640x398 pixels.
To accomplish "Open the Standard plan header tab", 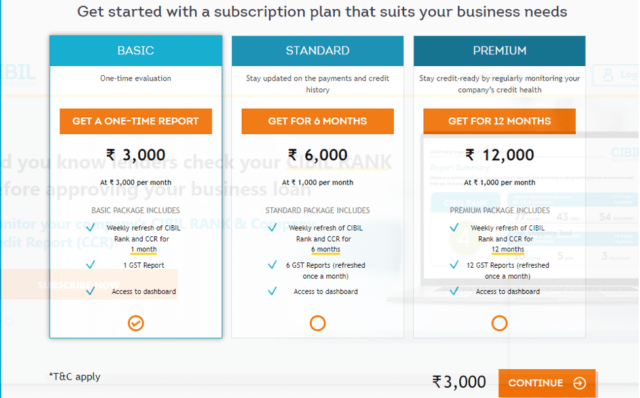I will (318, 51).
